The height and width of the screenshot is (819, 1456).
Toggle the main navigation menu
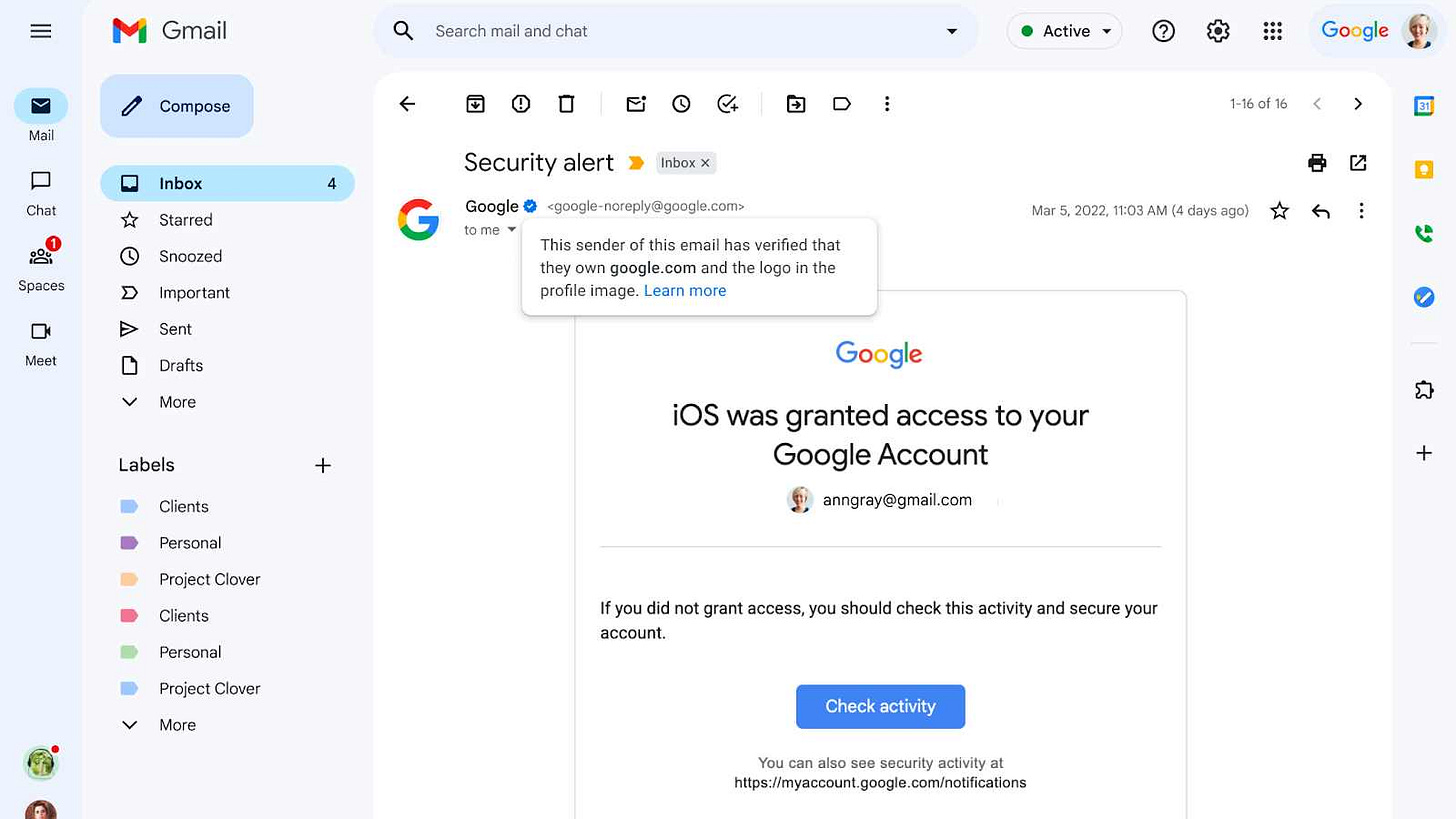(40, 31)
